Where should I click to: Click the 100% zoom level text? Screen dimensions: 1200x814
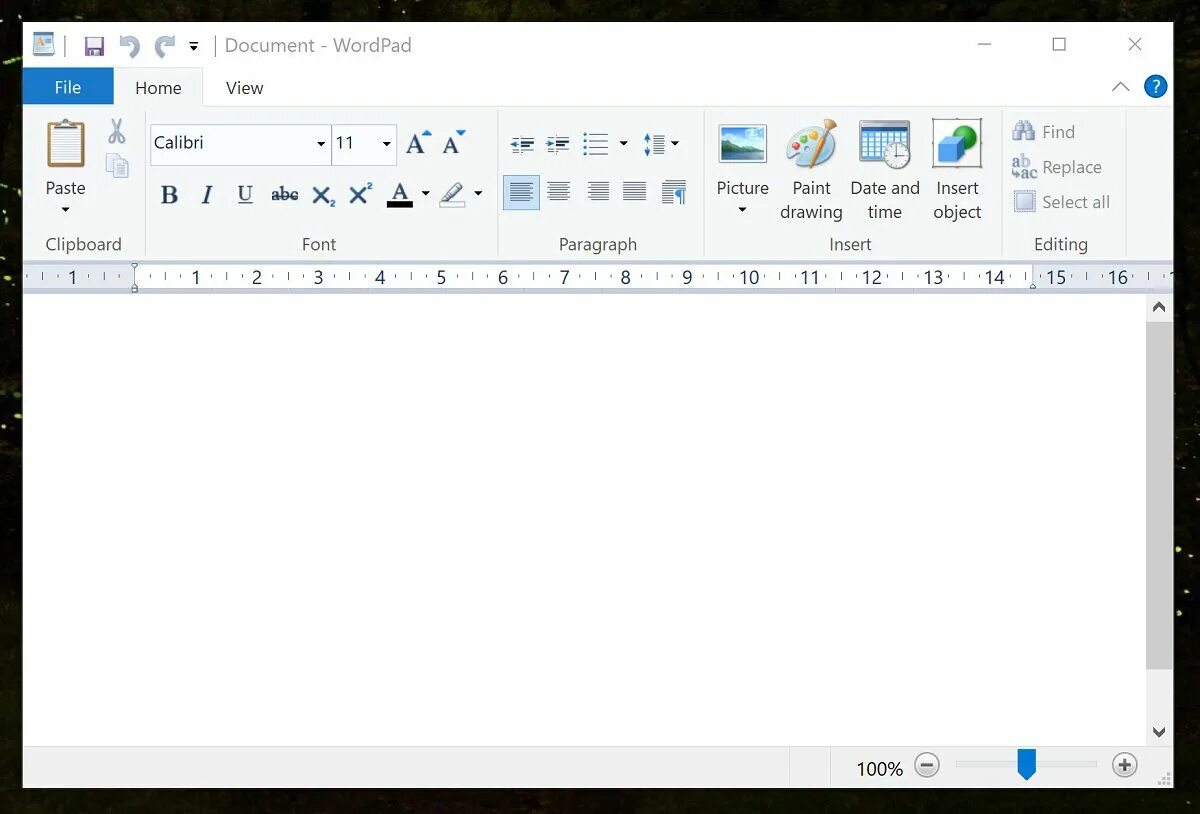879,769
